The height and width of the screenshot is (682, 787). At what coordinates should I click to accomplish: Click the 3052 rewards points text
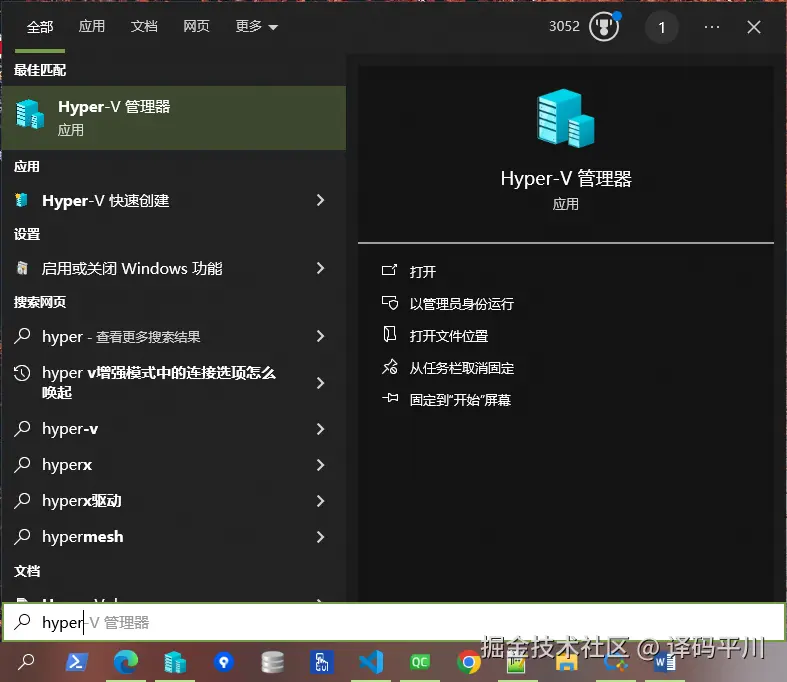tap(564, 26)
